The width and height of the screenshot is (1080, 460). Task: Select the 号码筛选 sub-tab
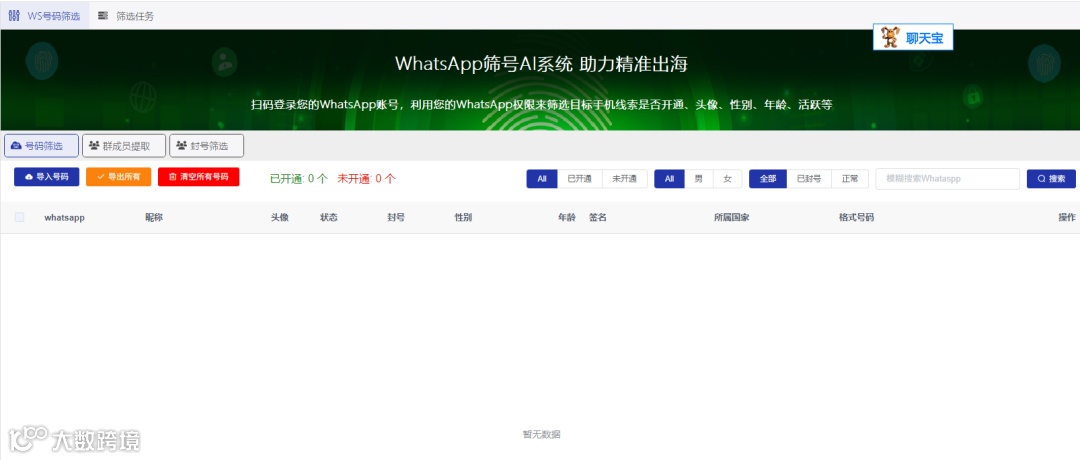pos(41,146)
